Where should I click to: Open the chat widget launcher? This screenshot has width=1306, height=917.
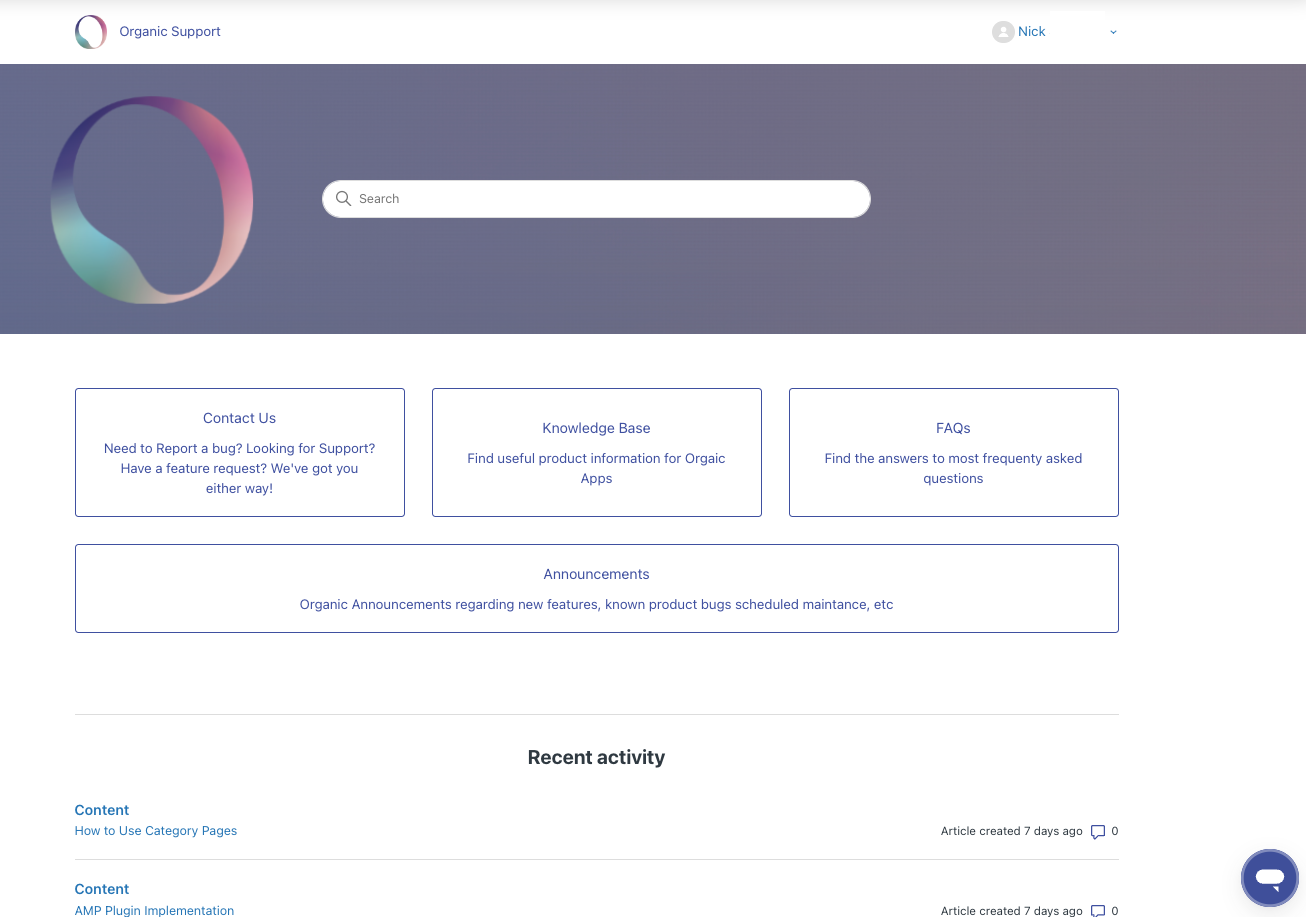point(1270,878)
